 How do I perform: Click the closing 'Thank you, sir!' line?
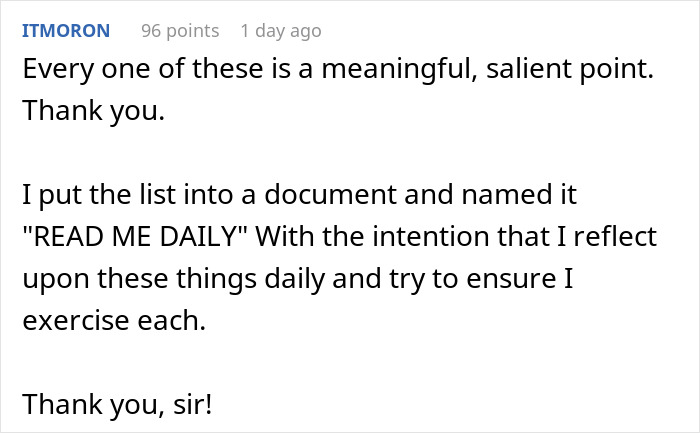coord(117,404)
